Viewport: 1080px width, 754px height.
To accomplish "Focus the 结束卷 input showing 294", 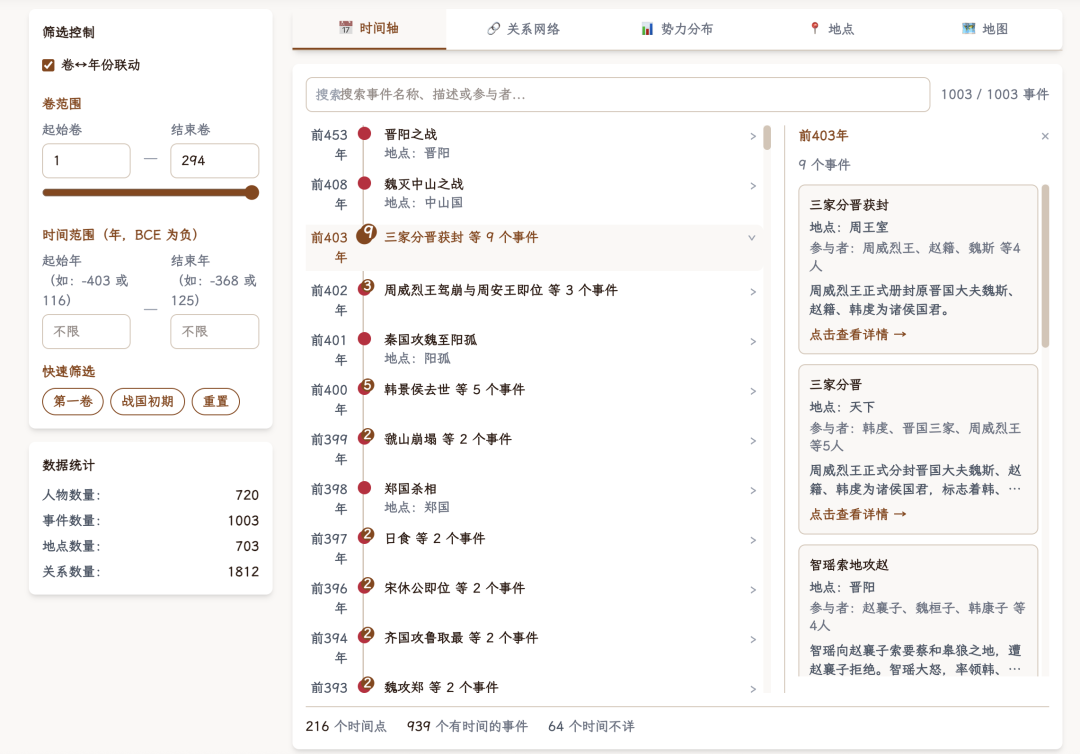I will (215, 160).
